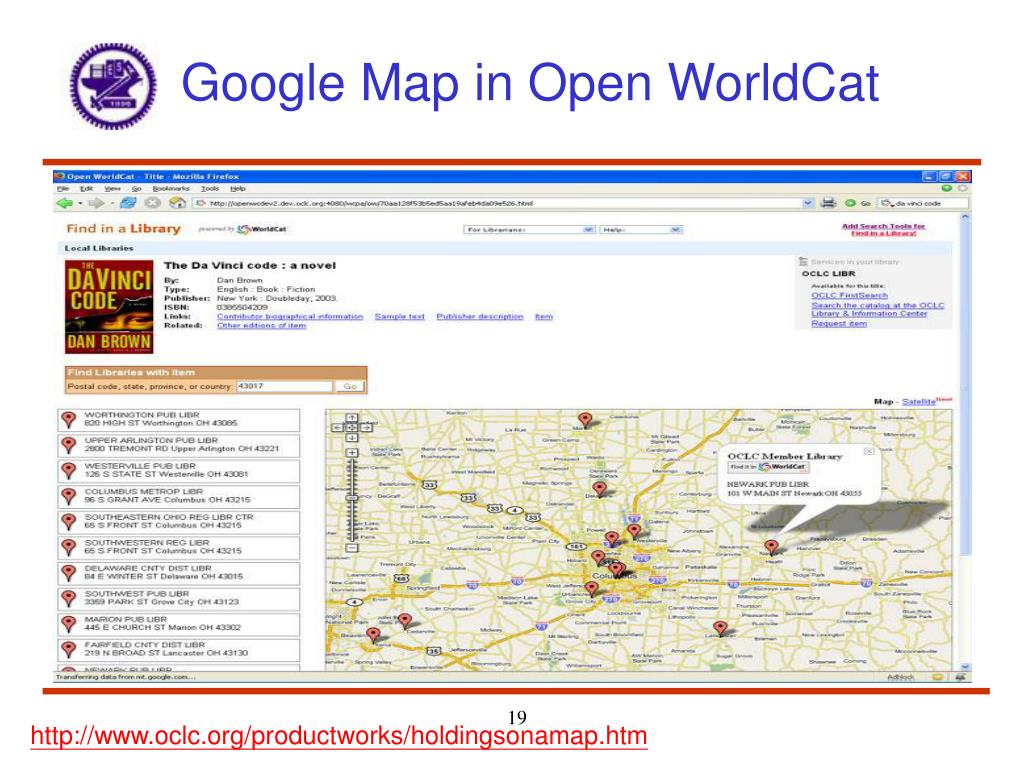Open the Sample text link

point(400,317)
